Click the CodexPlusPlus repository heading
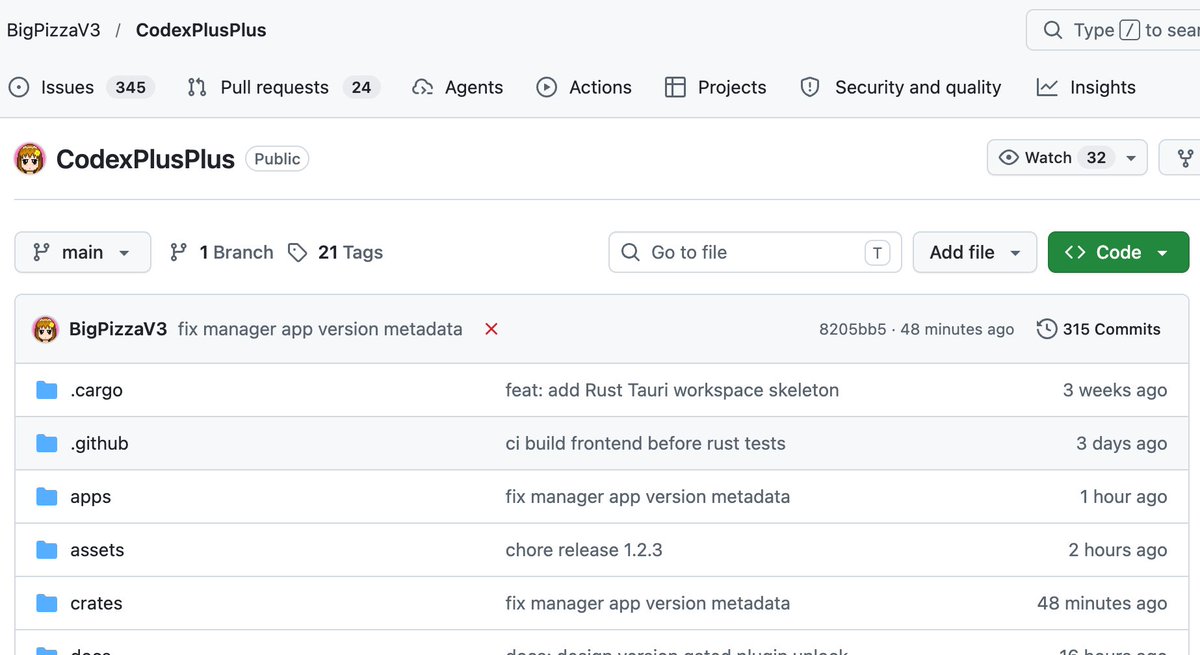Screen dimensions: 1200x655 [145, 158]
